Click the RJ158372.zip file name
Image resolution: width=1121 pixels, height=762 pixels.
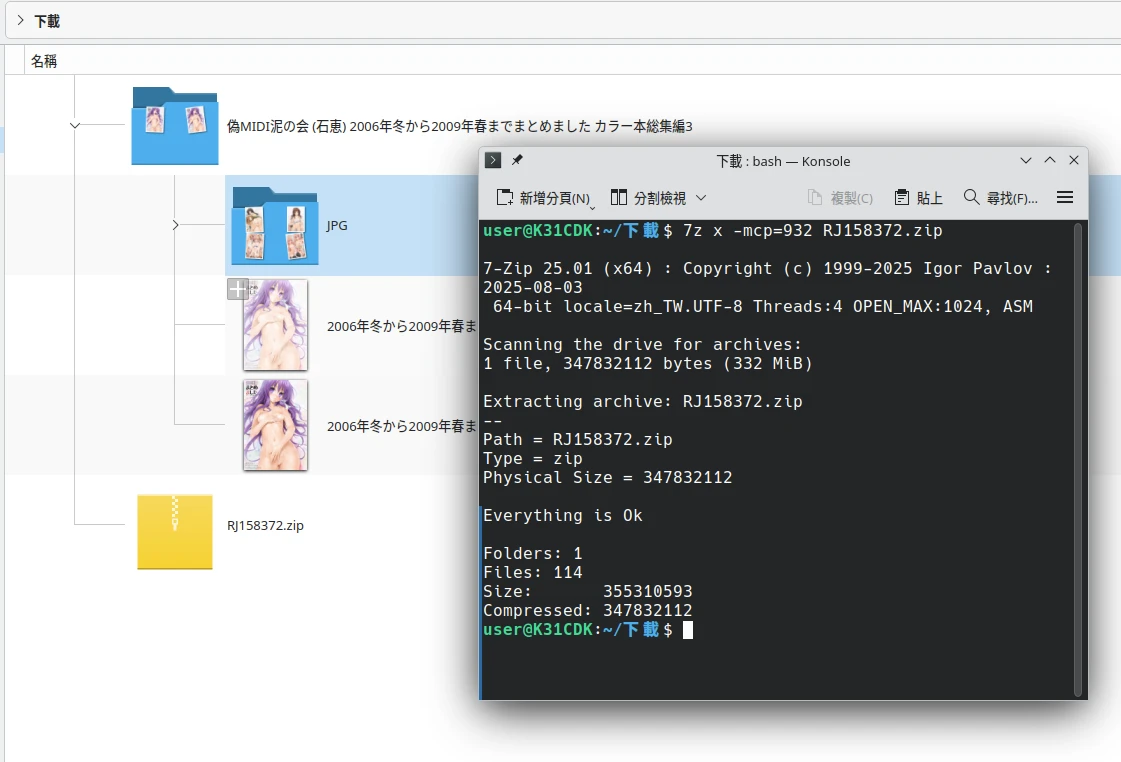tap(265, 525)
